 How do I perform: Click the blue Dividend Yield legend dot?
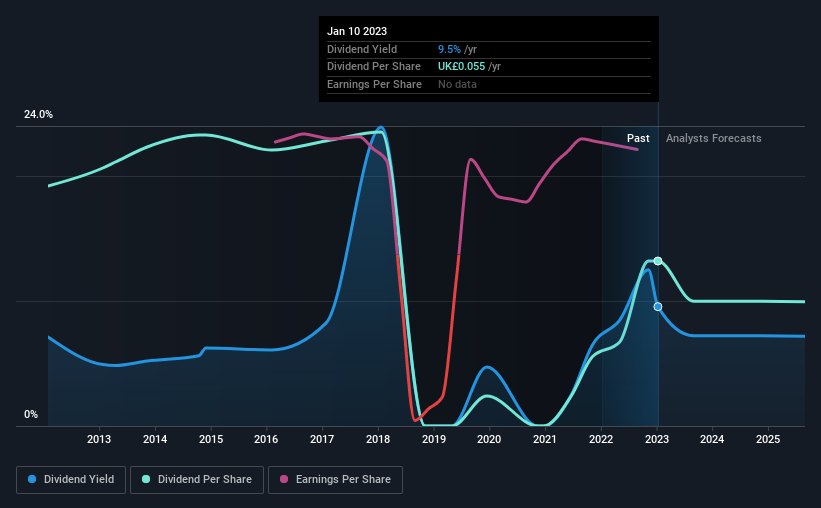(x=32, y=479)
